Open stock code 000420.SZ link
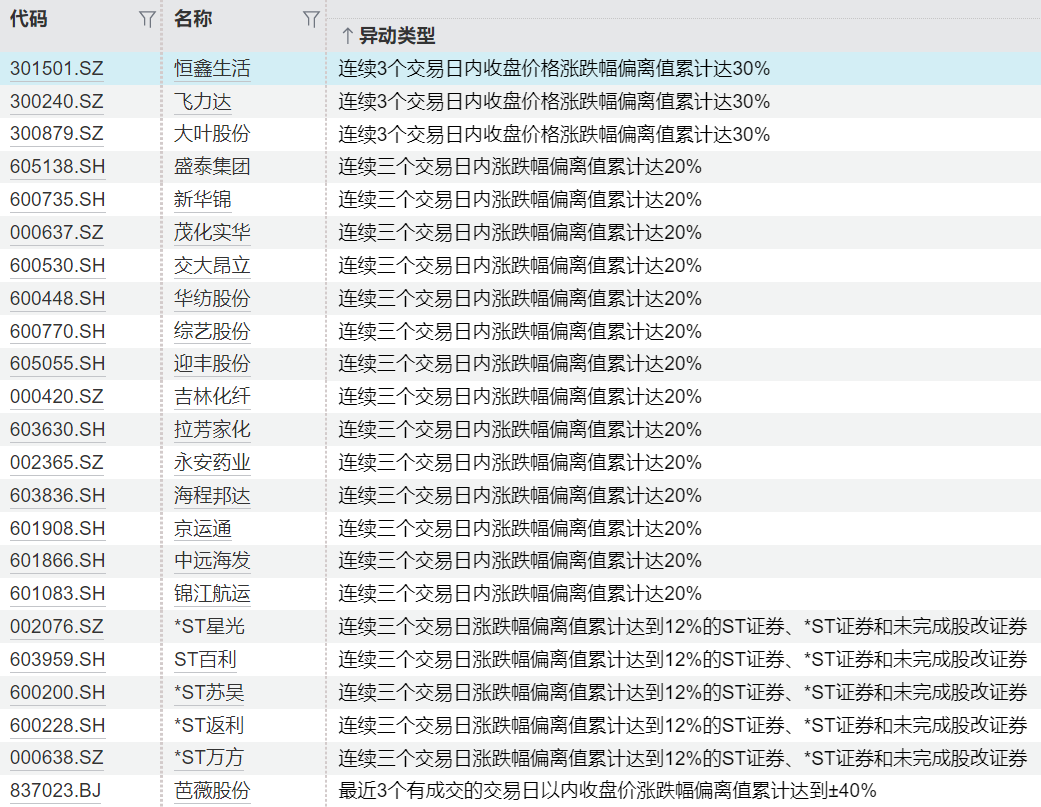Screen dimensions: 1041x807 coord(57,397)
